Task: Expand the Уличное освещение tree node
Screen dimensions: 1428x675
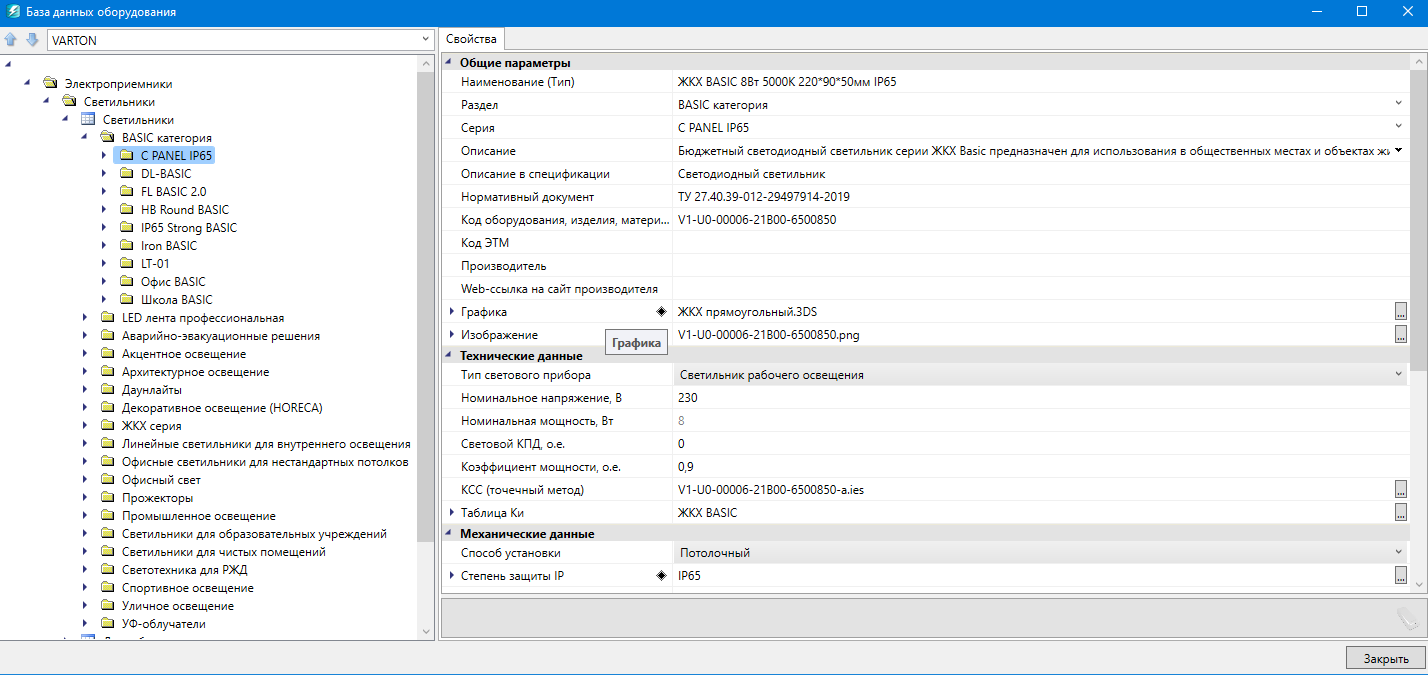Action: tap(85, 606)
